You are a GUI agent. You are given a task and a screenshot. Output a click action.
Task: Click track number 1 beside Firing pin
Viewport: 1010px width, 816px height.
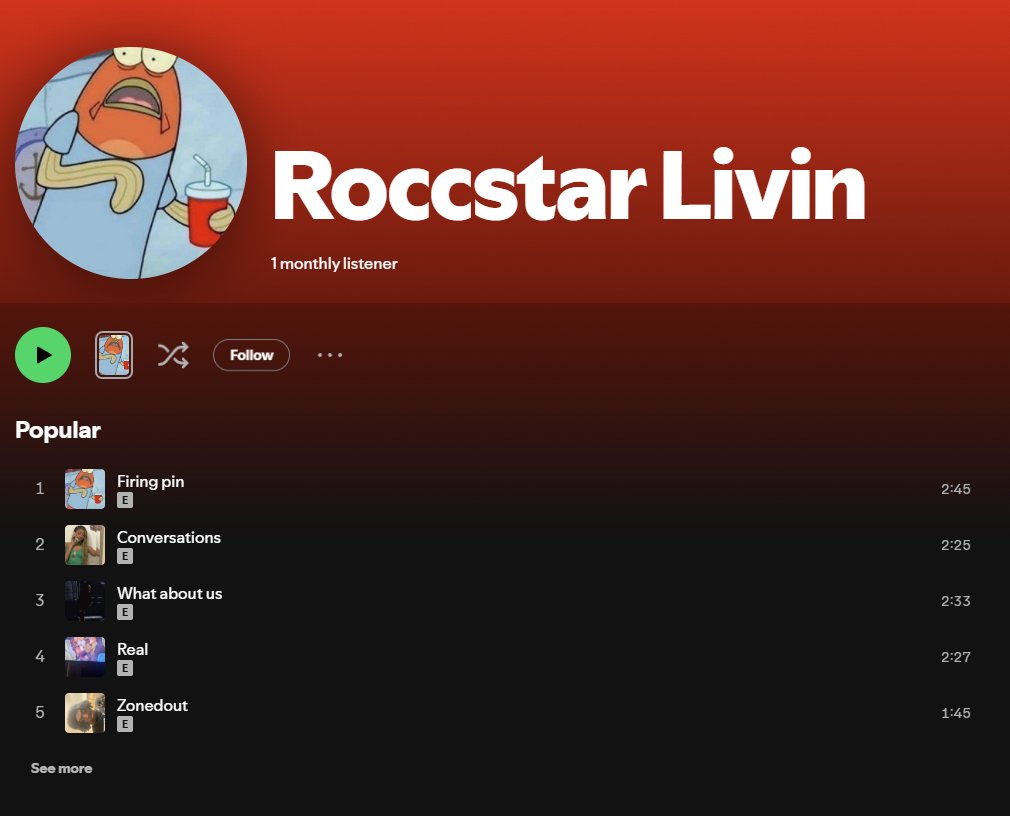pos(40,489)
